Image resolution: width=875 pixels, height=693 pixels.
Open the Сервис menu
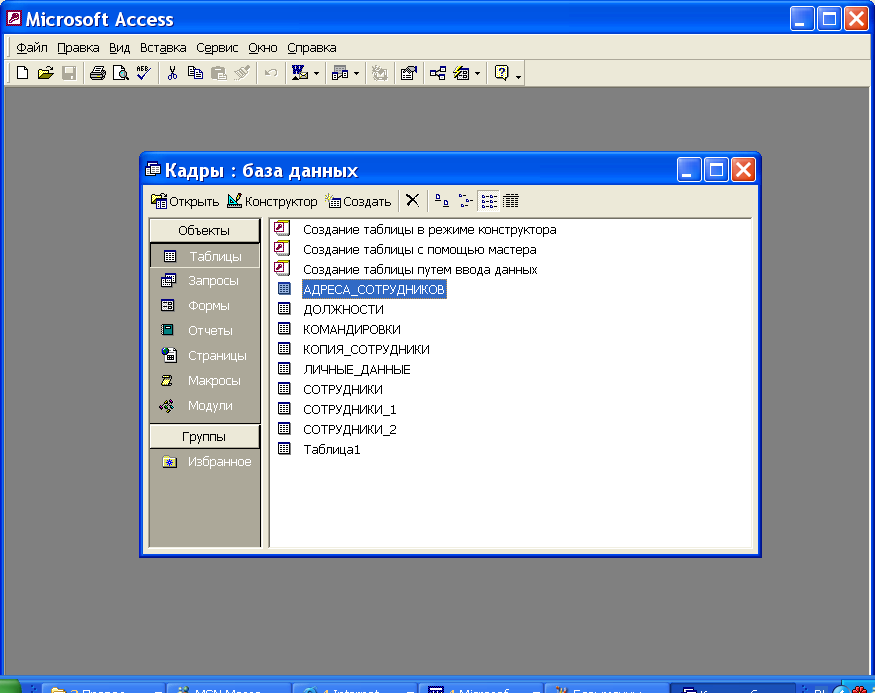pyautogui.click(x=217, y=48)
